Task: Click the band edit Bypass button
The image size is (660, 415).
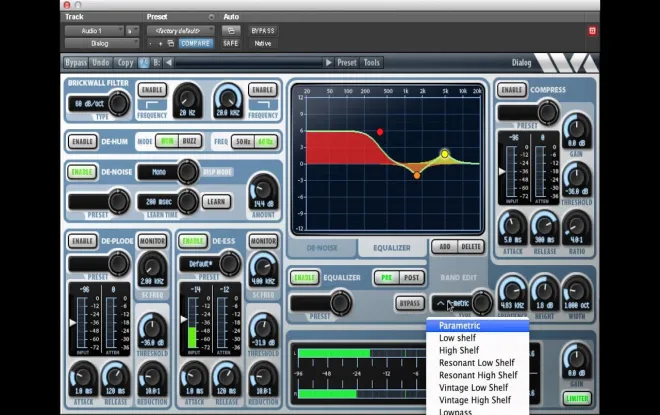Action: 410,303
